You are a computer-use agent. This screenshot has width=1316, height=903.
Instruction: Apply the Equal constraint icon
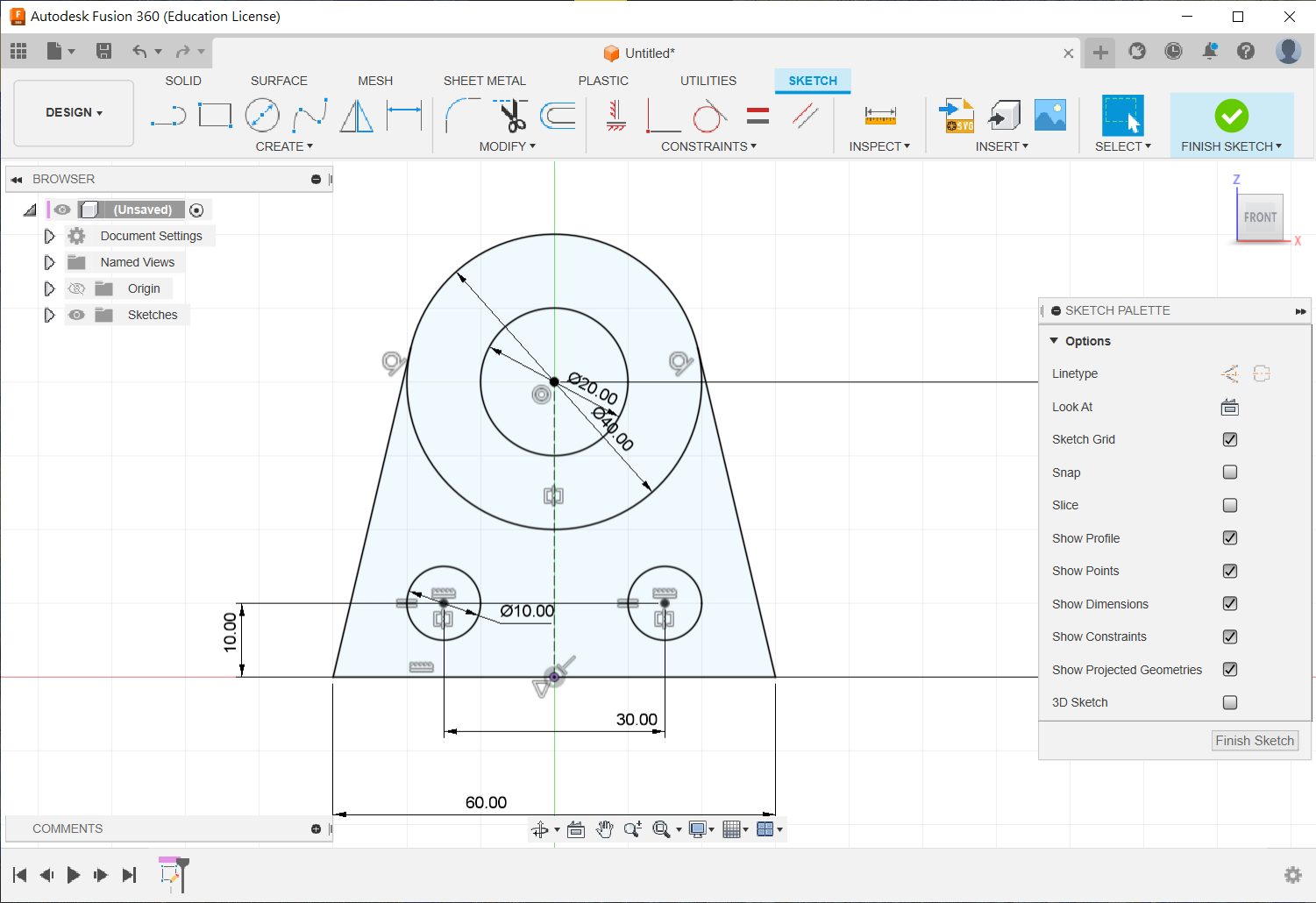(758, 116)
